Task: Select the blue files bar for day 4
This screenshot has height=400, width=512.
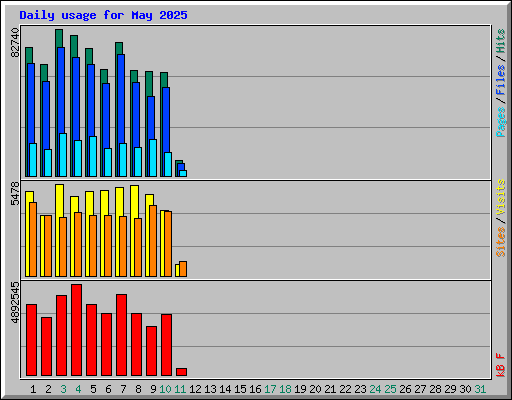Action: point(76,100)
